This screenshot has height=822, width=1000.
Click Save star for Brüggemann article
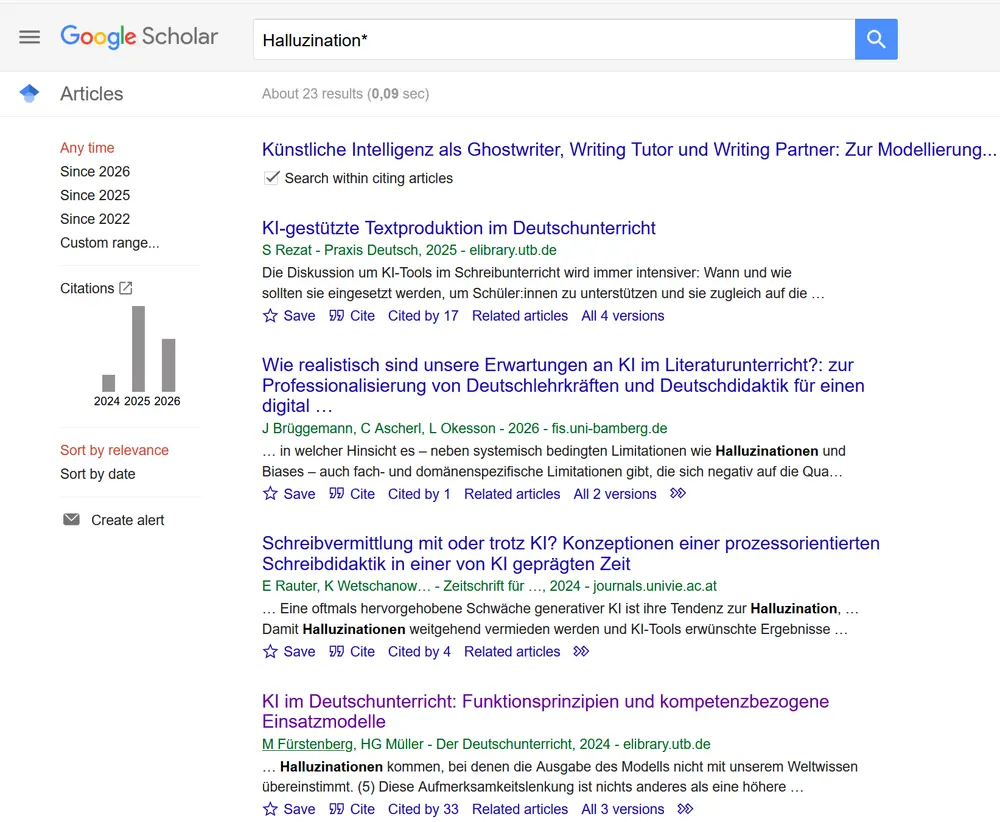point(270,494)
